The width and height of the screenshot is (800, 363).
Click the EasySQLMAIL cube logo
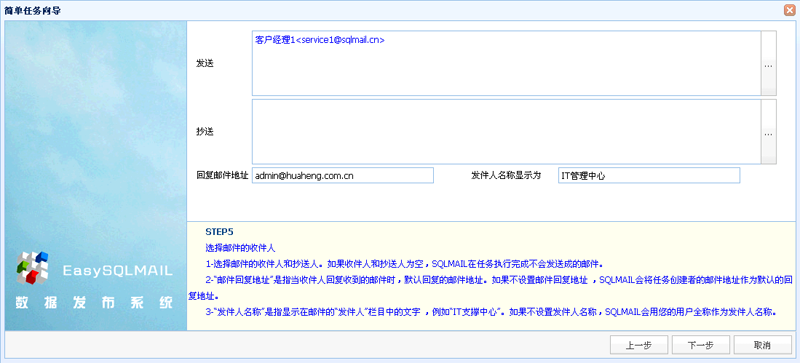(x=32, y=268)
